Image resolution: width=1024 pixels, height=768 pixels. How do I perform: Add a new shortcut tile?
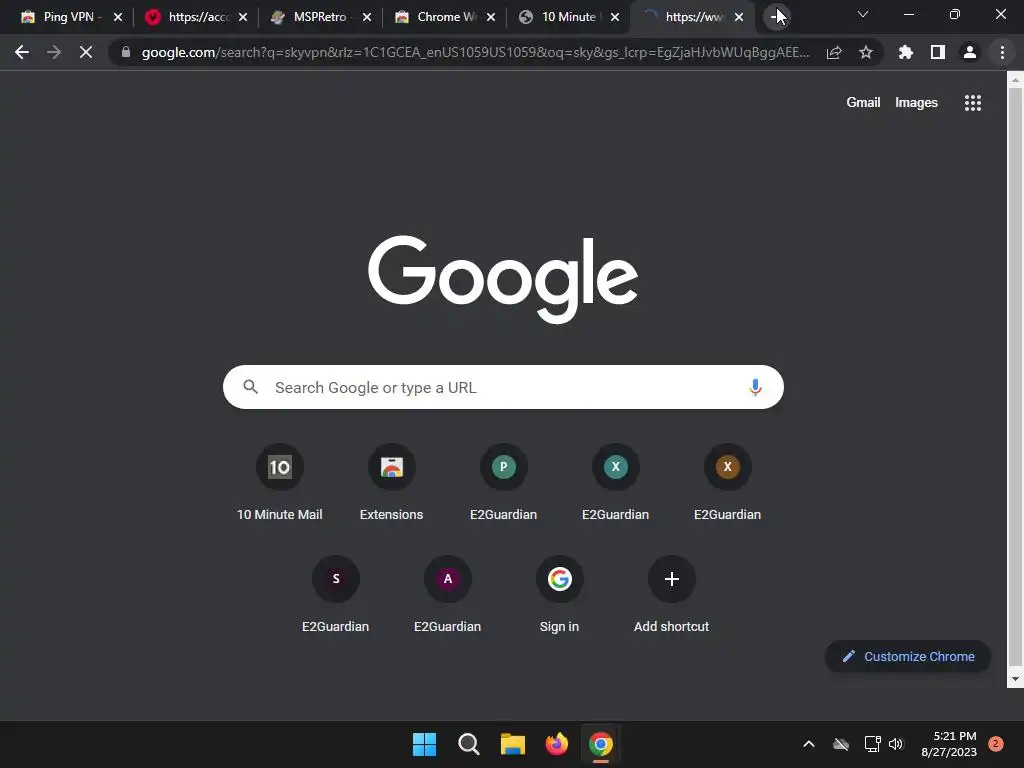[x=671, y=594]
